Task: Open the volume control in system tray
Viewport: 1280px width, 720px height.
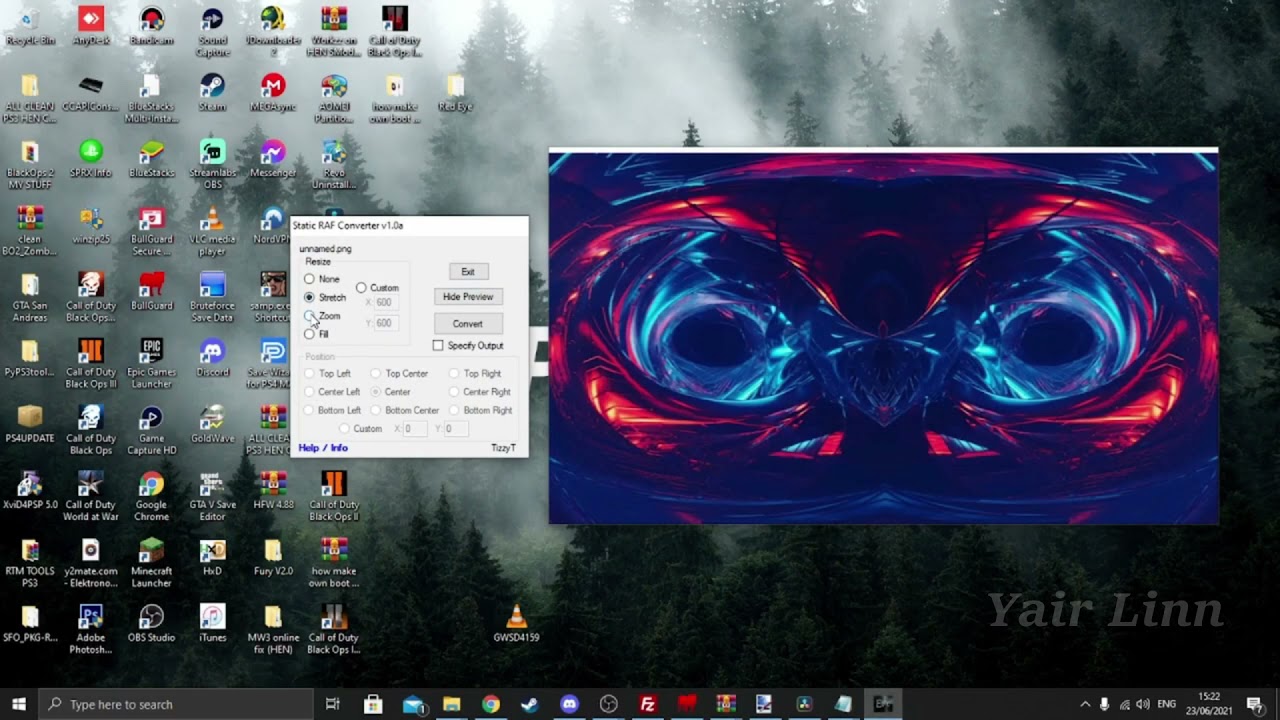Action: pyautogui.click(x=1143, y=704)
